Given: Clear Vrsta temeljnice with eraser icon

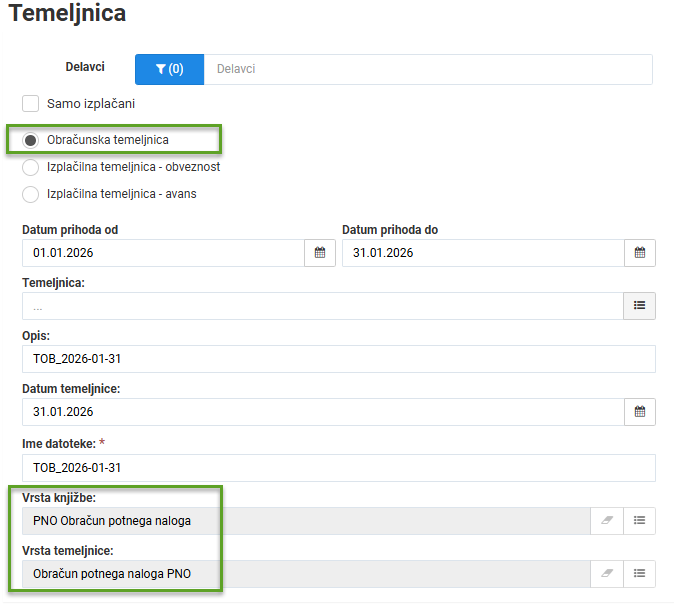Looking at the screenshot, I should click(607, 574).
